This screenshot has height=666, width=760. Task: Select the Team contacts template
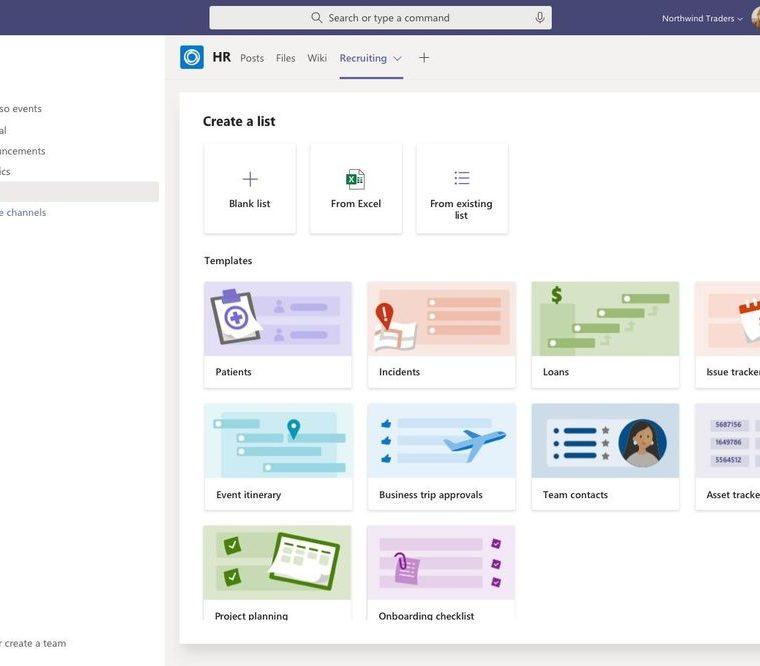tap(605, 457)
